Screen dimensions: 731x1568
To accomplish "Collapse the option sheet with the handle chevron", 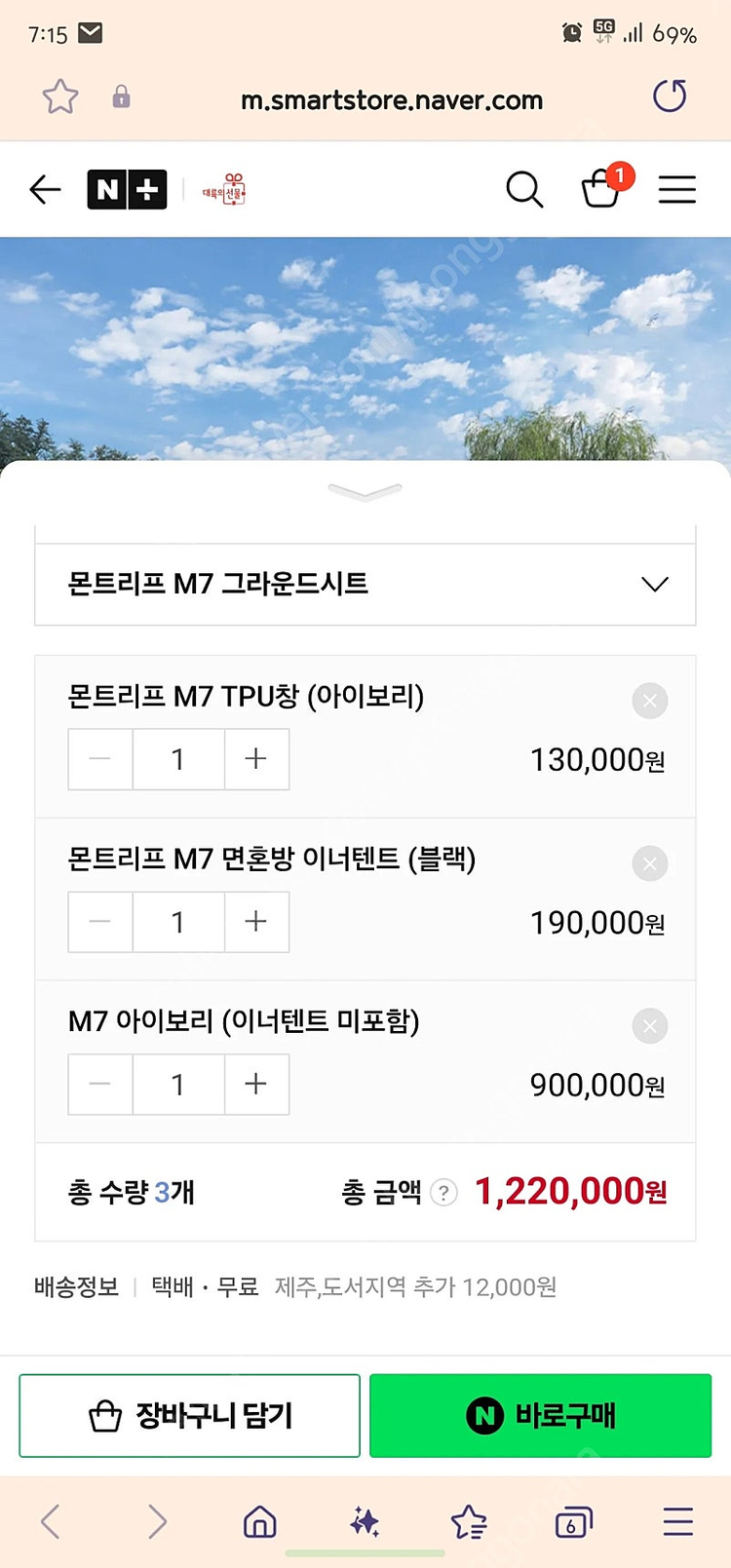I will [365, 491].
